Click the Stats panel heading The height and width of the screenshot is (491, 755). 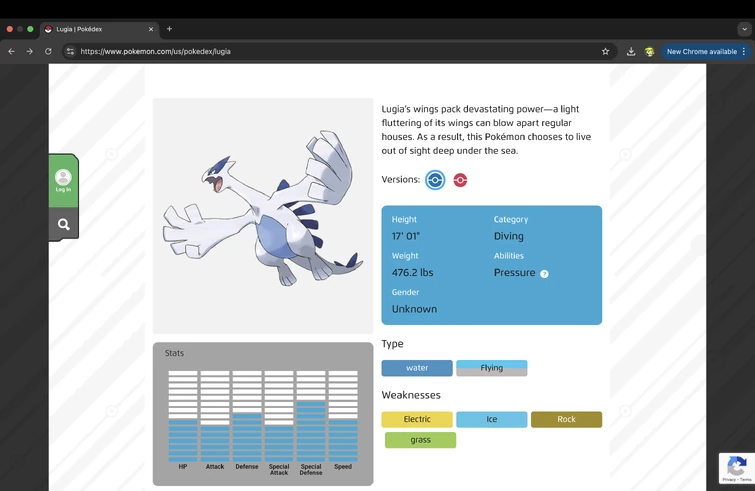(174, 353)
